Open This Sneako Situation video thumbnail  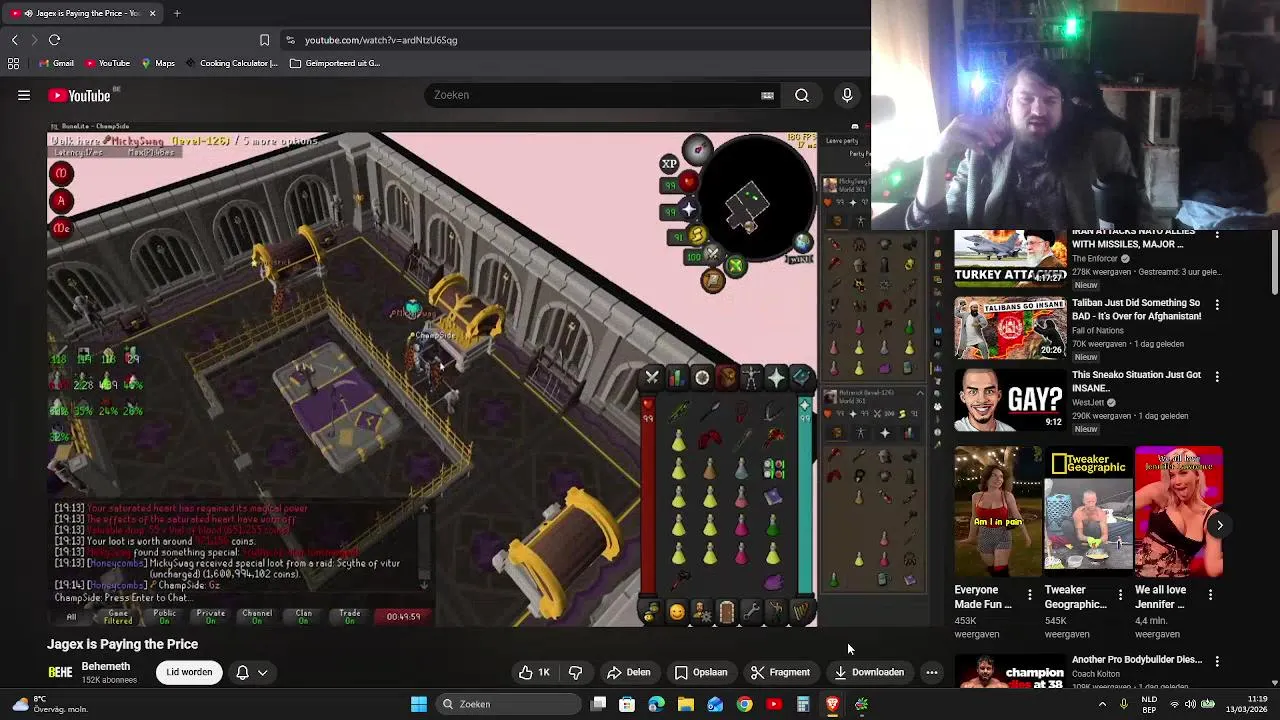1010,399
